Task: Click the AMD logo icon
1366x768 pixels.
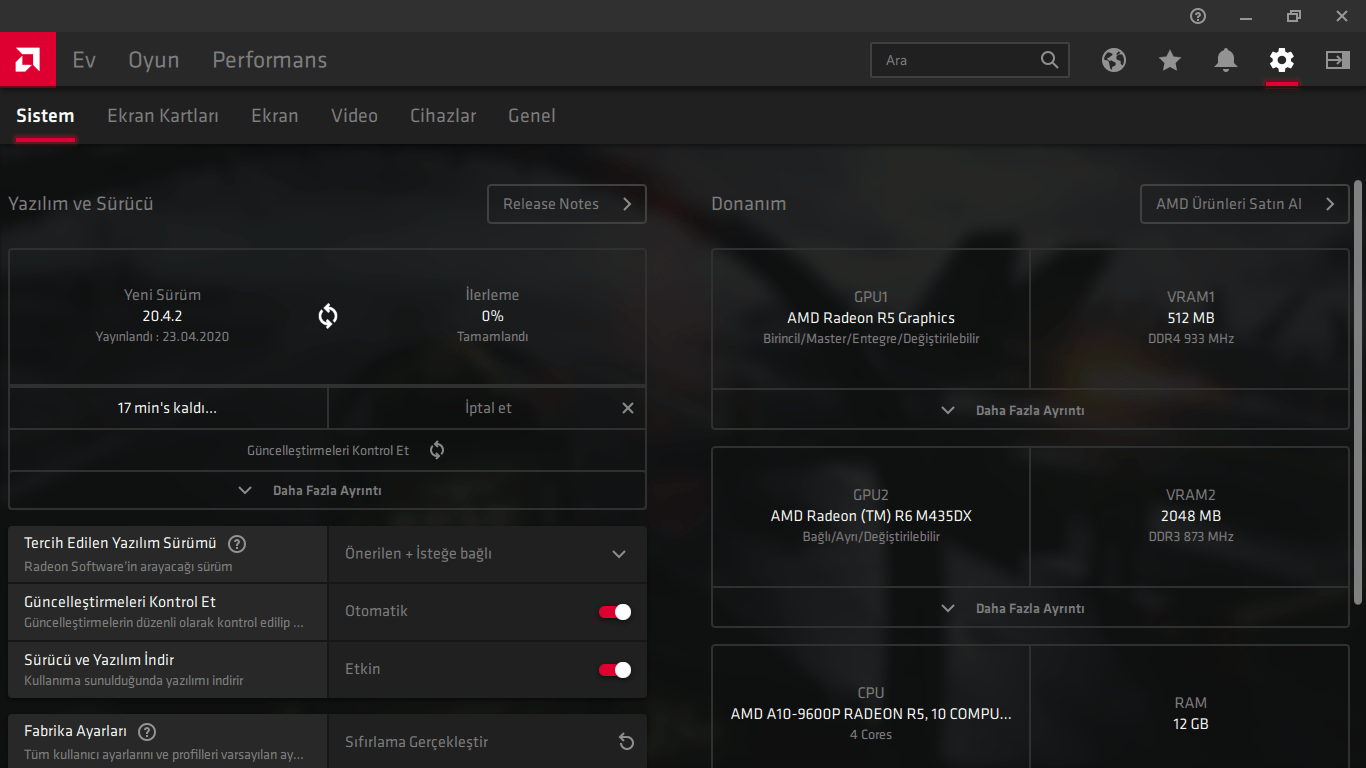Action: [x=28, y=60]
